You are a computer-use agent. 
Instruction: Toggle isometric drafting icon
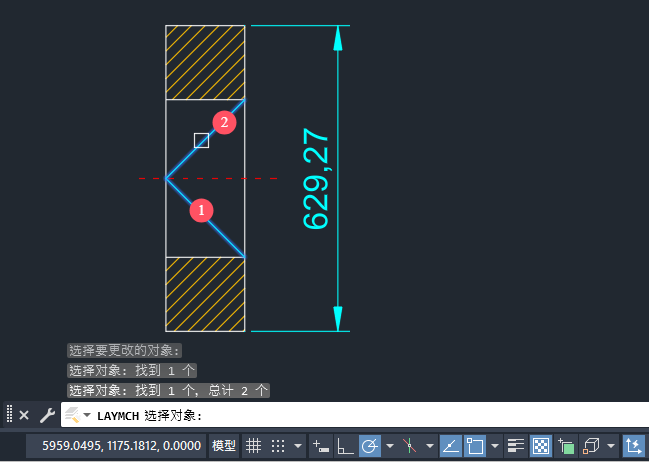tap(409, 446)
